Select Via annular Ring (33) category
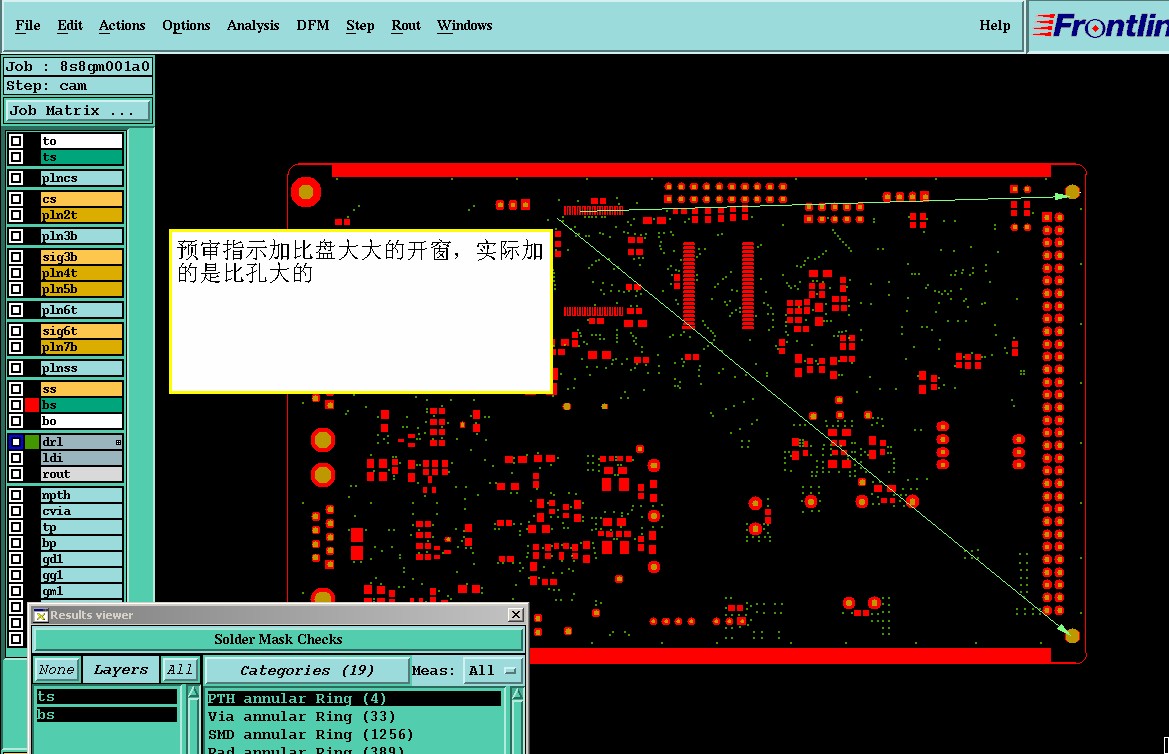This screenshot has width=1169, height=754. [x=354, y=717]
